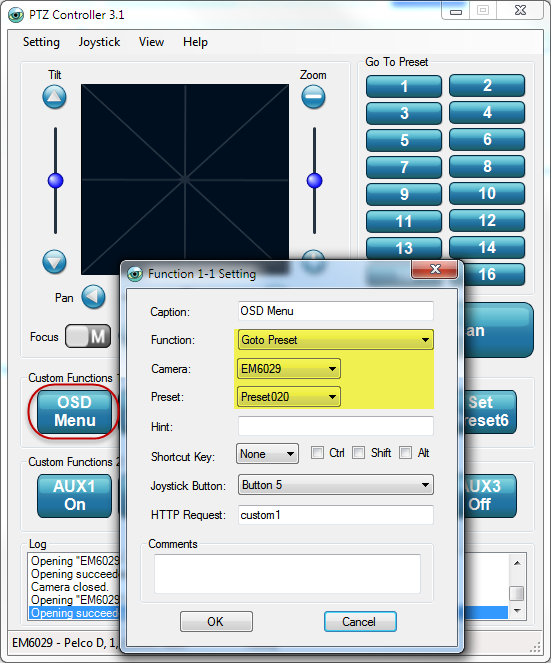Select the Camera closed. log line
551x663 pixels.
[70, 587]
